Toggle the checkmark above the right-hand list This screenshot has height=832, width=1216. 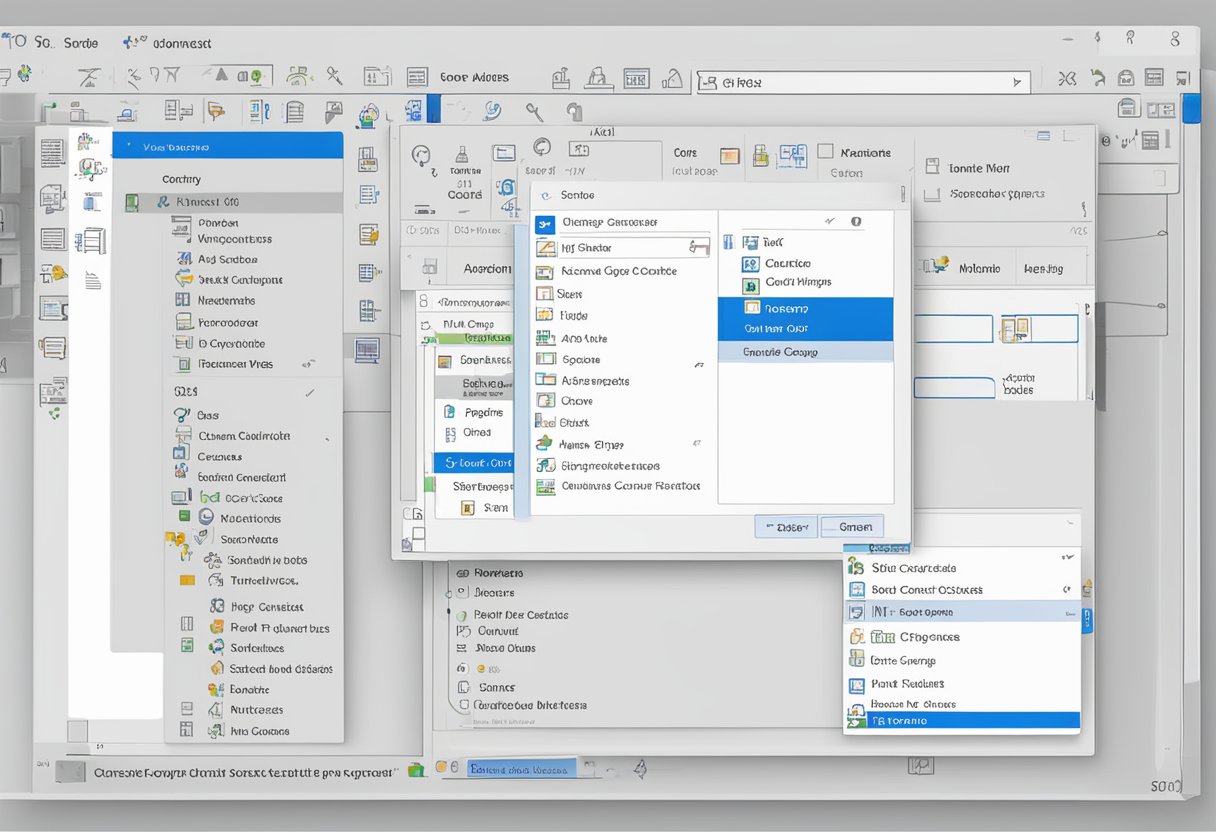[x=830, y=220]
